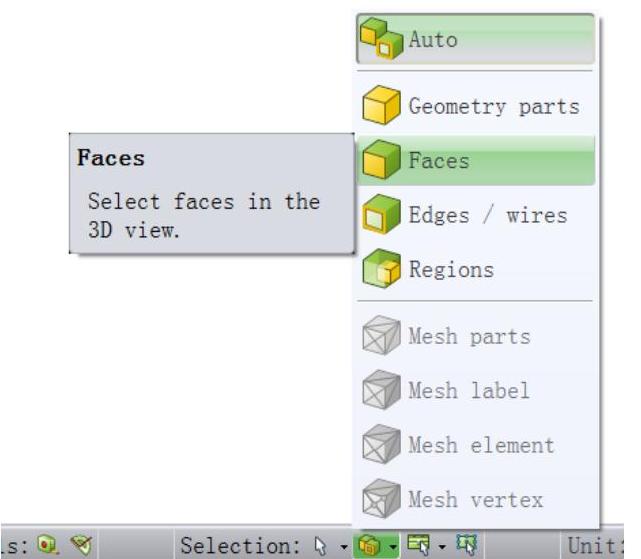Open the pointer tool dropdown arrow
The width and height of the screenshot is (641, 559).
coord(344,547)
